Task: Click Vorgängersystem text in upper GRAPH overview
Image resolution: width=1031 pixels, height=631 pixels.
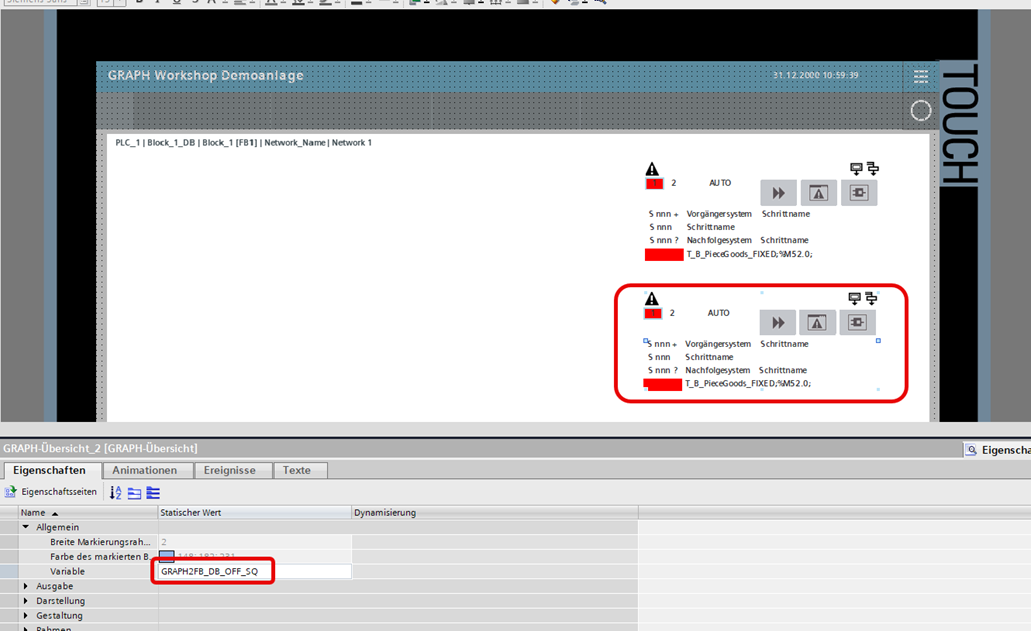Action: tap(719, 214)
